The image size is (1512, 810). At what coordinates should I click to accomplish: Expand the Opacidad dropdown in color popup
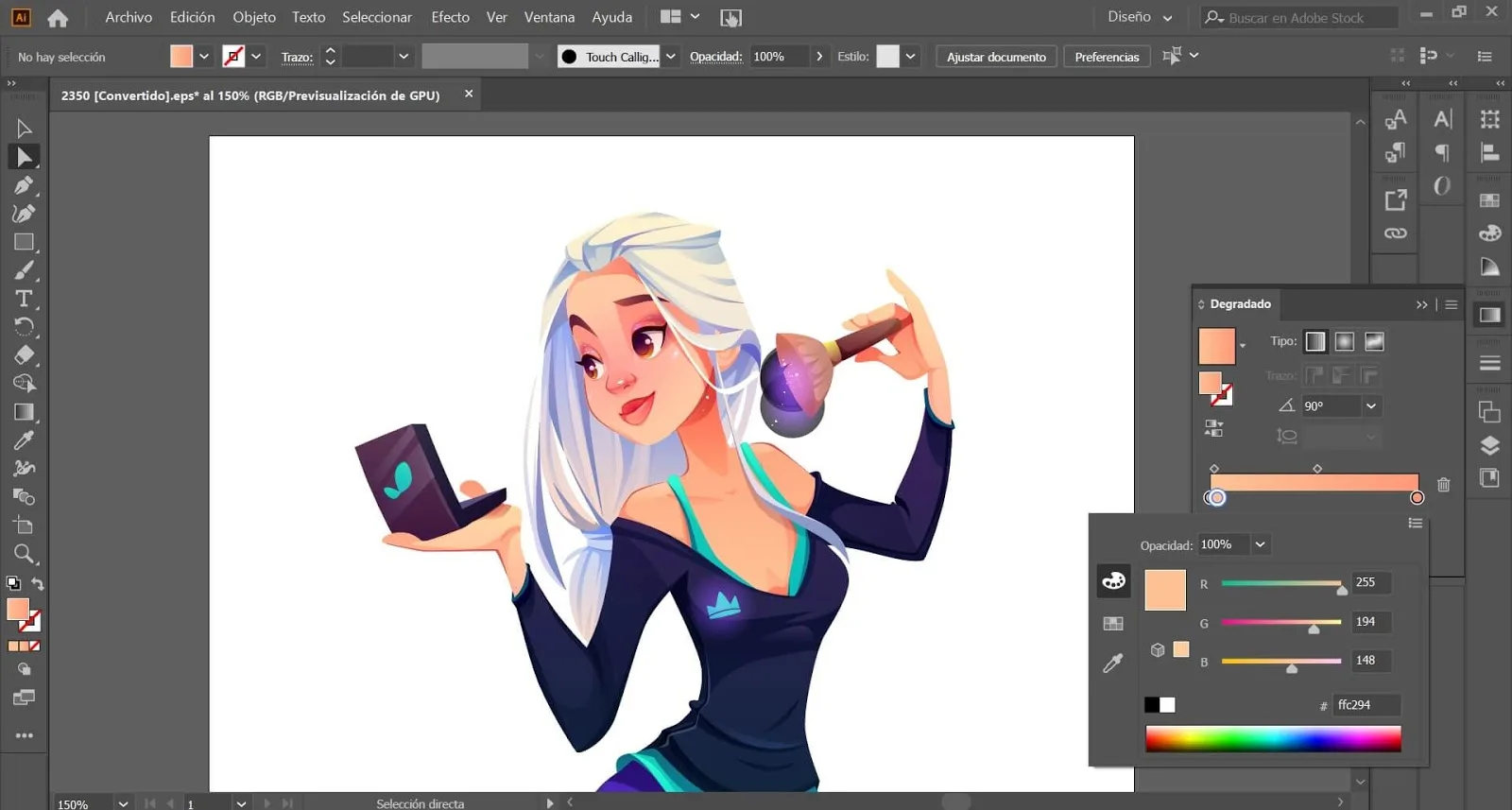[x=1260, y=544]
